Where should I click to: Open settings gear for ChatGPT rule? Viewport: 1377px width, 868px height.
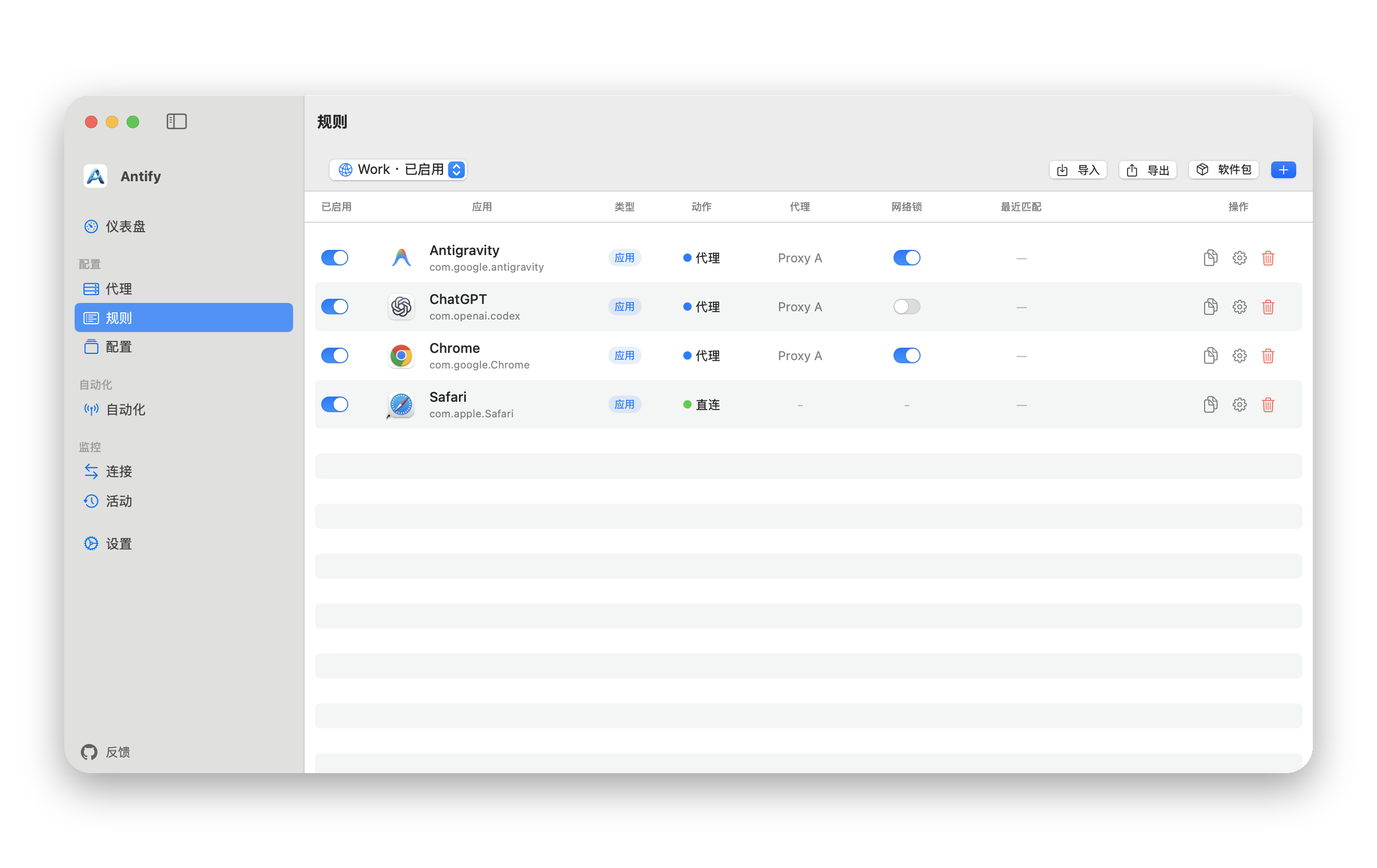[1239, 307]
